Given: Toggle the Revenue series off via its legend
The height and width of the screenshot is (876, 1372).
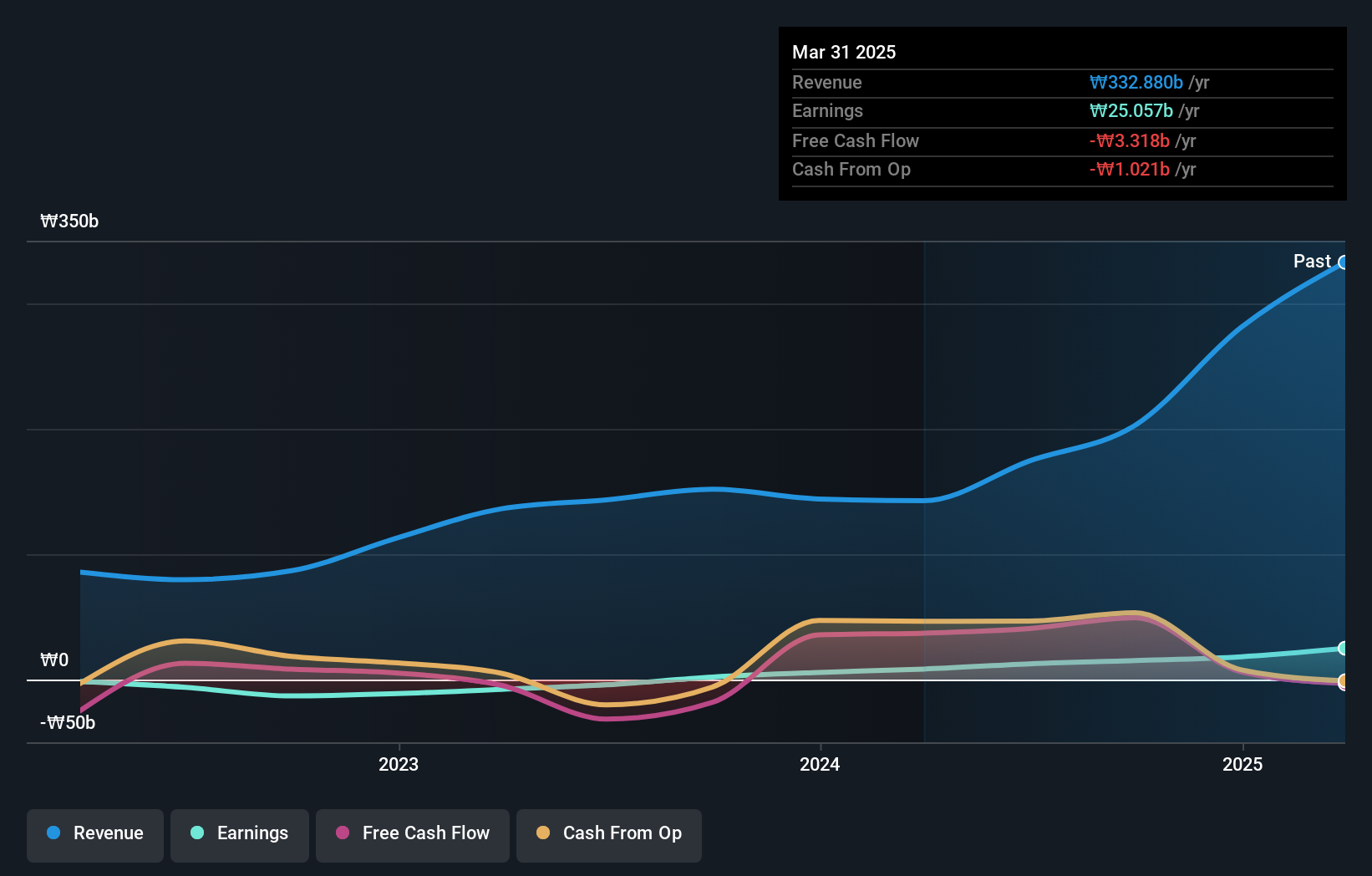Looking at the screenshot, I should pyautogui.click(x=94, y=834).
